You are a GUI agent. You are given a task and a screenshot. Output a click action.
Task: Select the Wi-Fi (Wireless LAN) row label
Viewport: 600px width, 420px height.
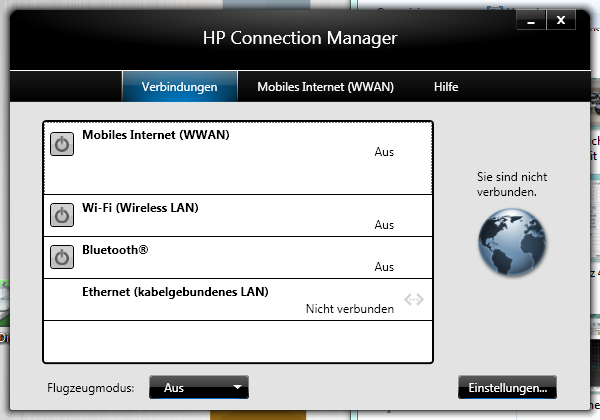[140, 208]
